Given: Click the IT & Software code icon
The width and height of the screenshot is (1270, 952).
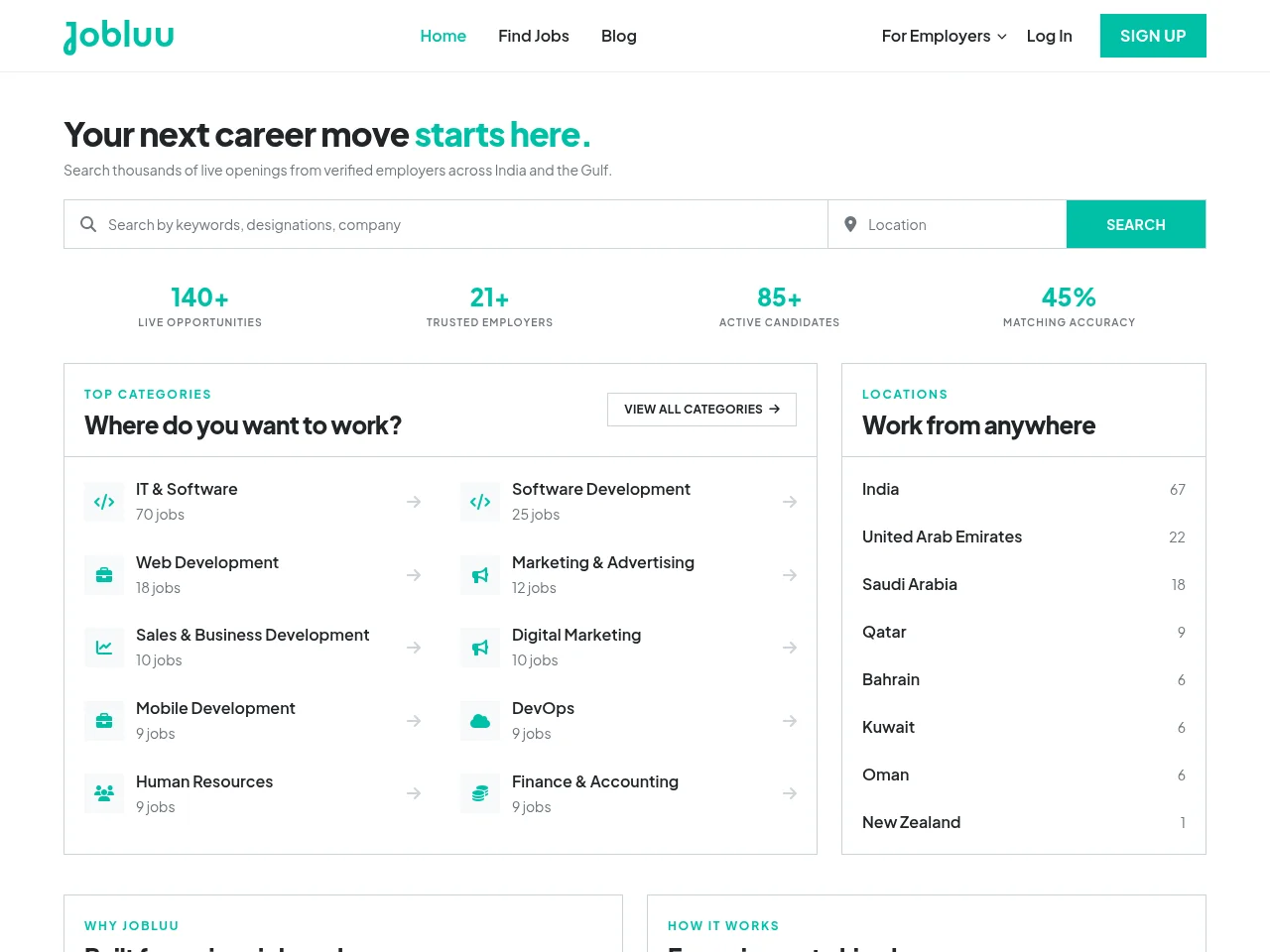Looking at the screenshot, I should pyautogui.click(x=104, y=502).
